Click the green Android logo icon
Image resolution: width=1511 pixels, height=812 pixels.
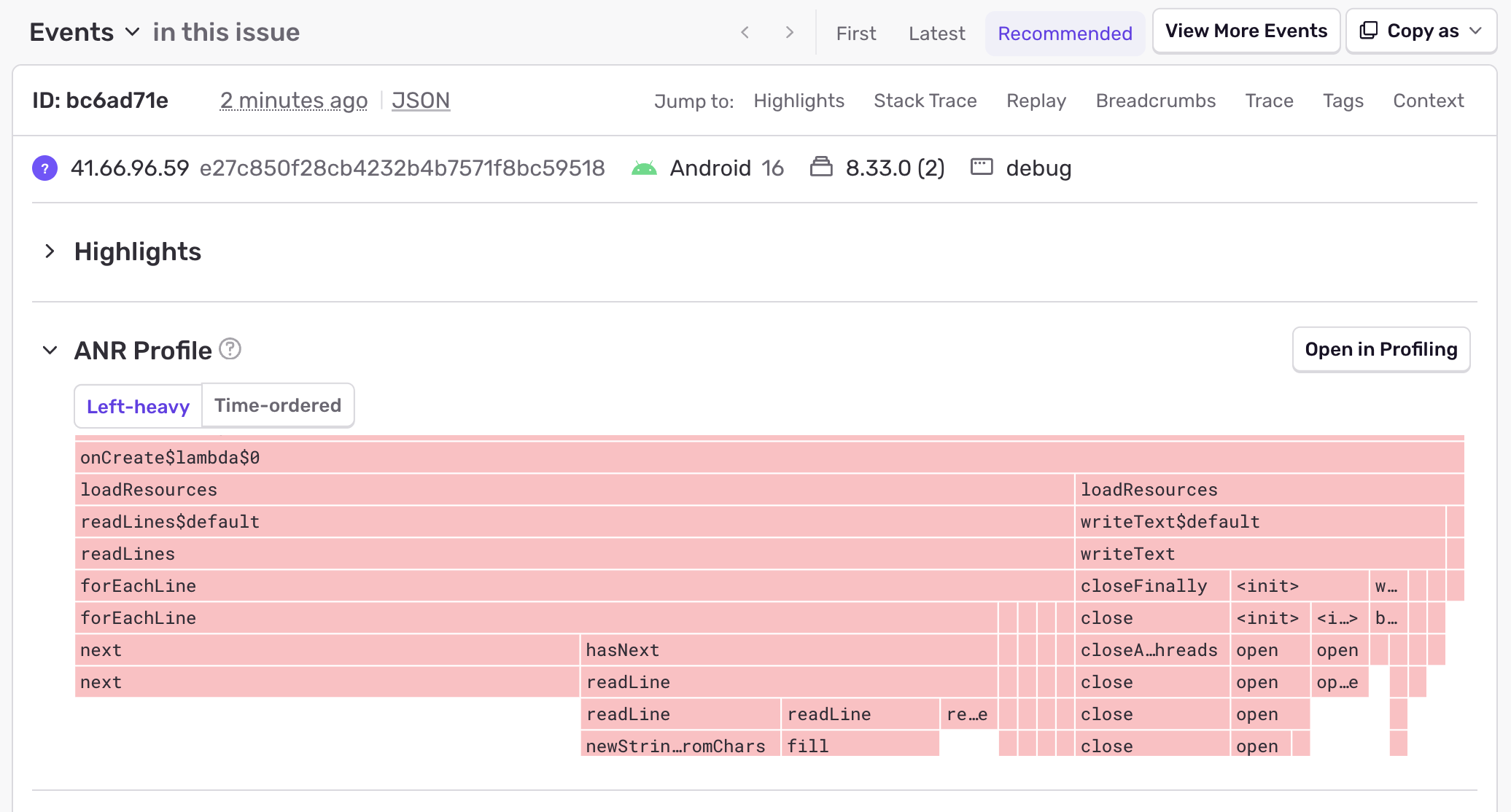point(644,168)
